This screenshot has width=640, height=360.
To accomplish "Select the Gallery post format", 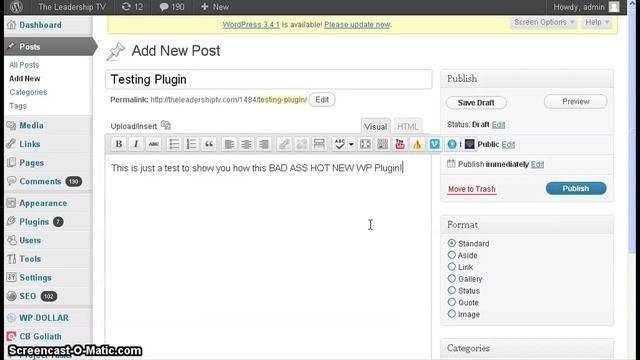I will pos(451,278).
